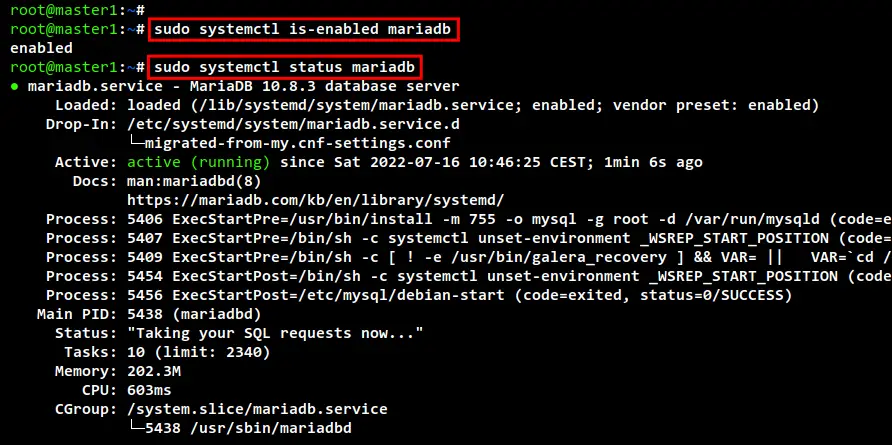Click the CPU 603ms value
The image size is (892, 445).
pos(149,390)
